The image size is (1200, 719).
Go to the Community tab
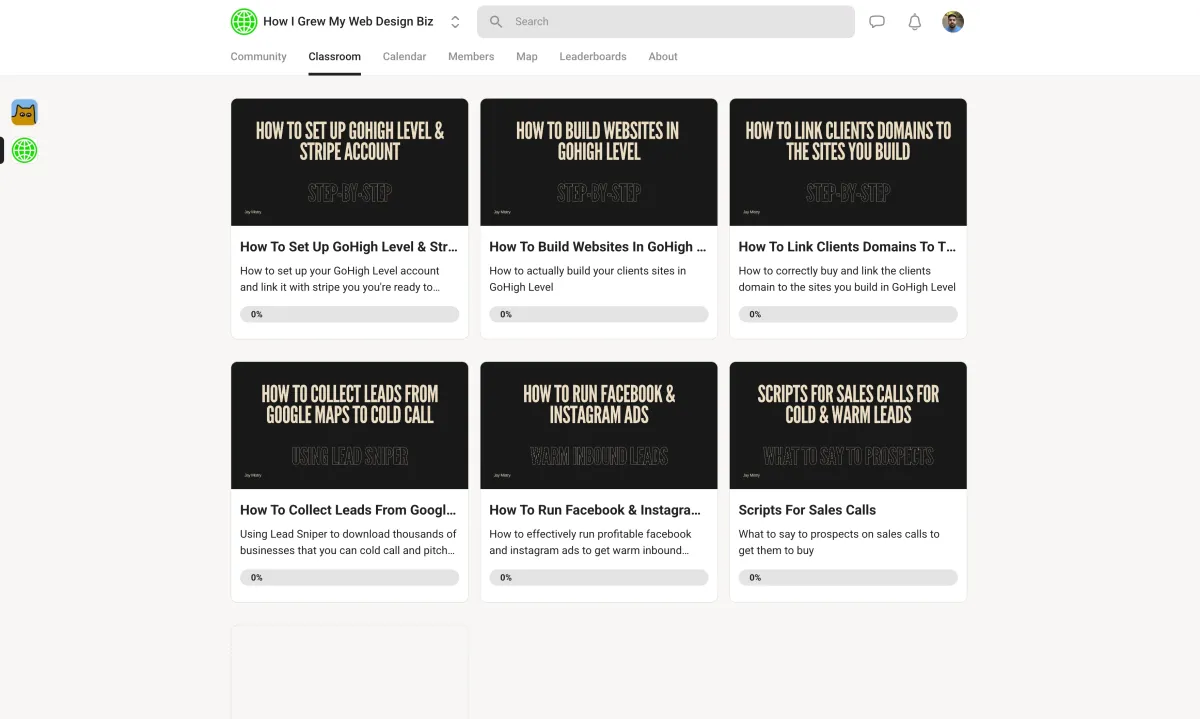tap(258, 57)
